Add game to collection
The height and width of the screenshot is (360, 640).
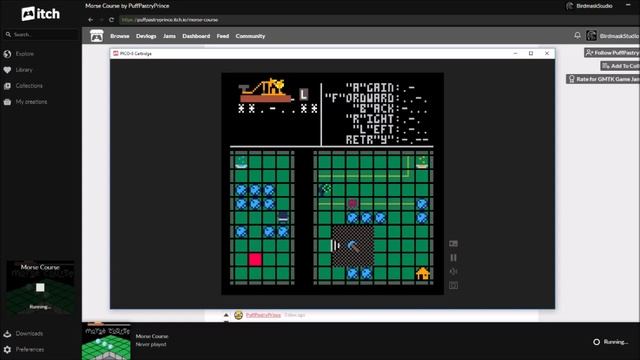pos(620,66)
